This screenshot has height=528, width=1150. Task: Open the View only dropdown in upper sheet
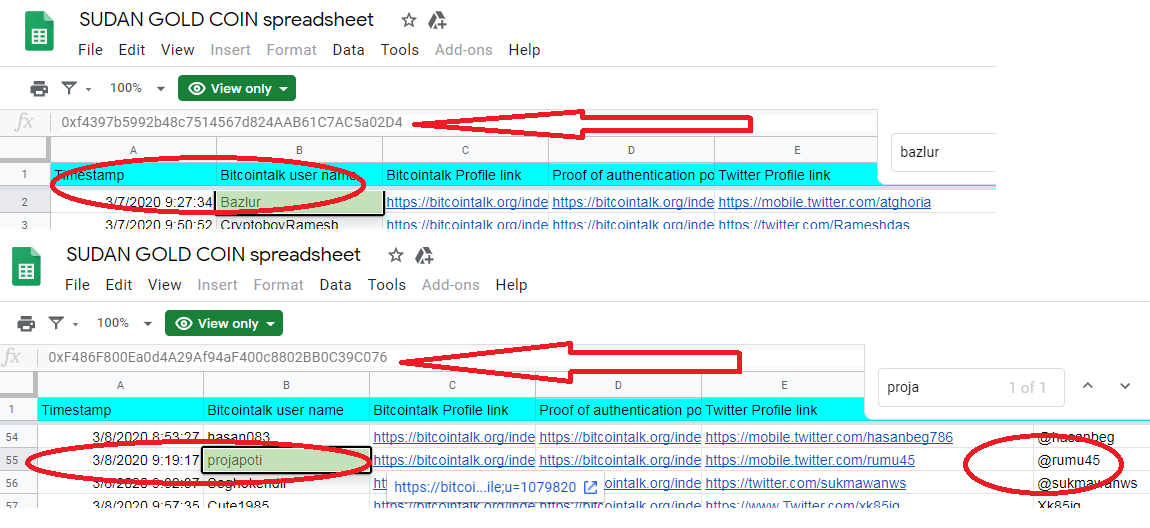pyautogui.click(x=237, y=89)
